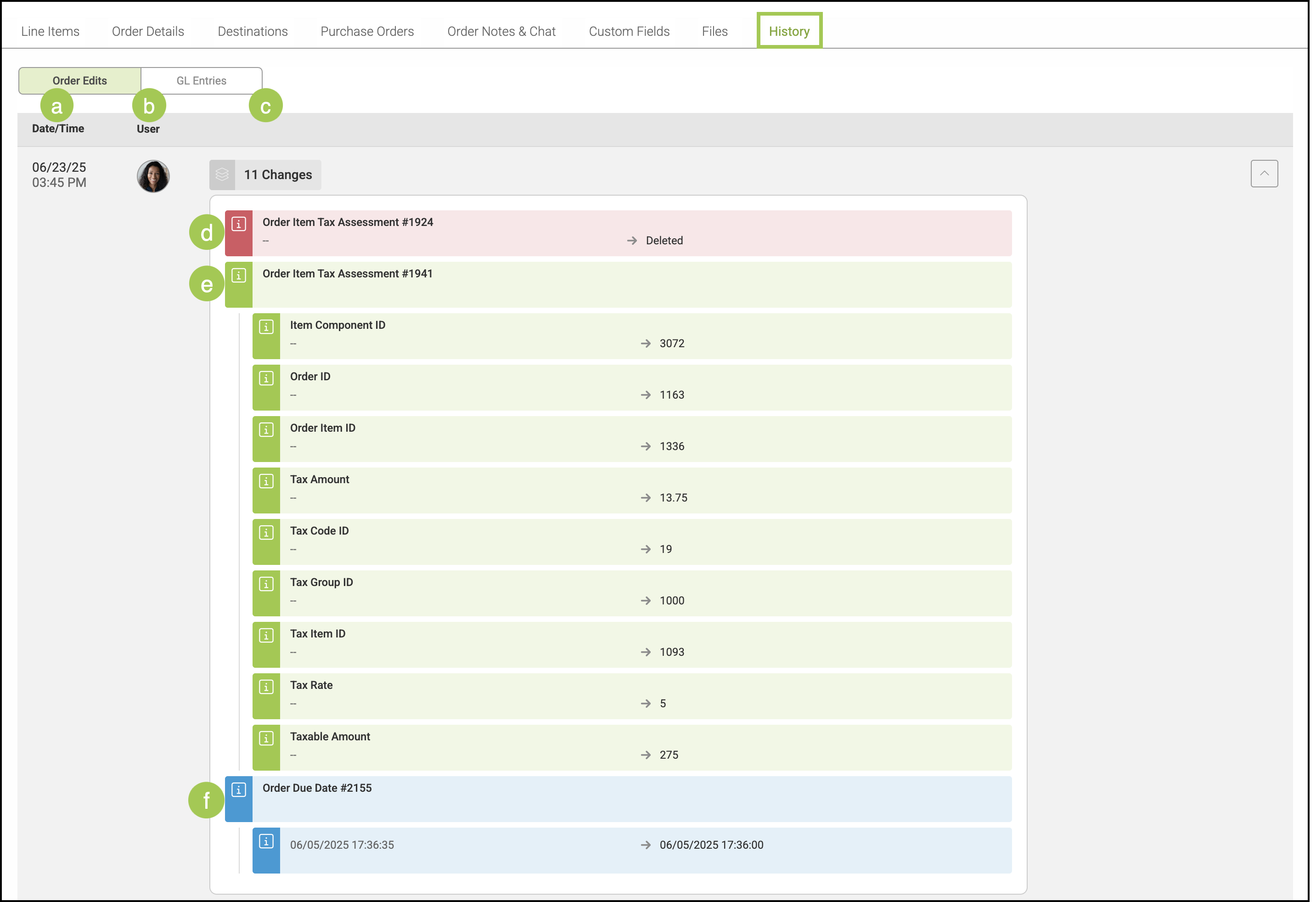Click the 11 Changes group label

pos(277,175)
